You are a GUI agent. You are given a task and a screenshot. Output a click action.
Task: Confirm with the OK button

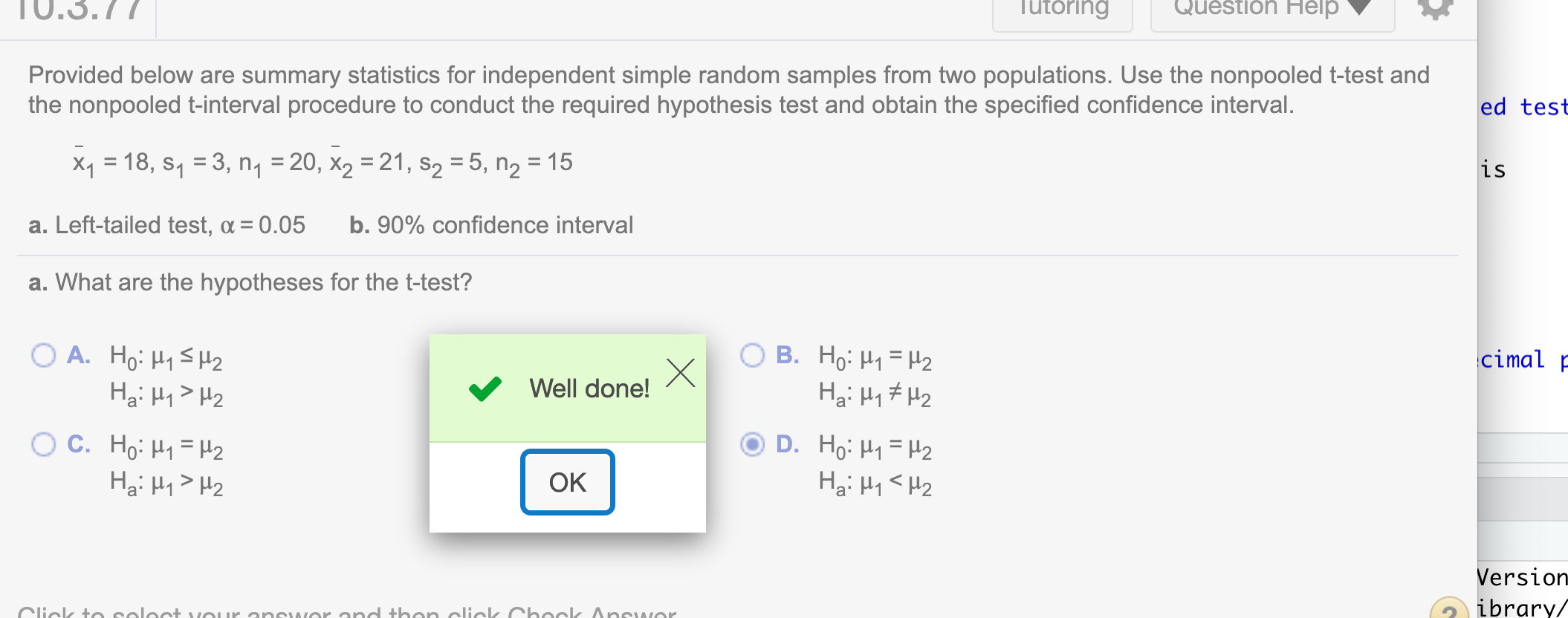point(568,482)
